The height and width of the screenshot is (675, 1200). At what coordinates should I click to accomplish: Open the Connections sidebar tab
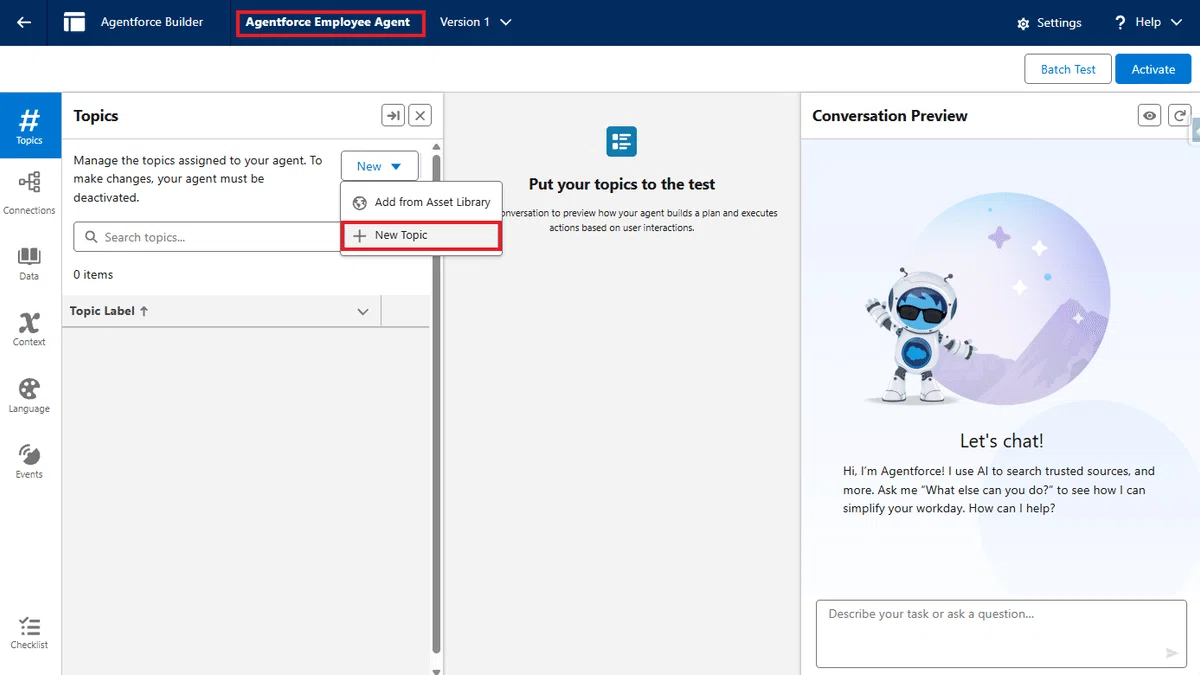(29, 193)
